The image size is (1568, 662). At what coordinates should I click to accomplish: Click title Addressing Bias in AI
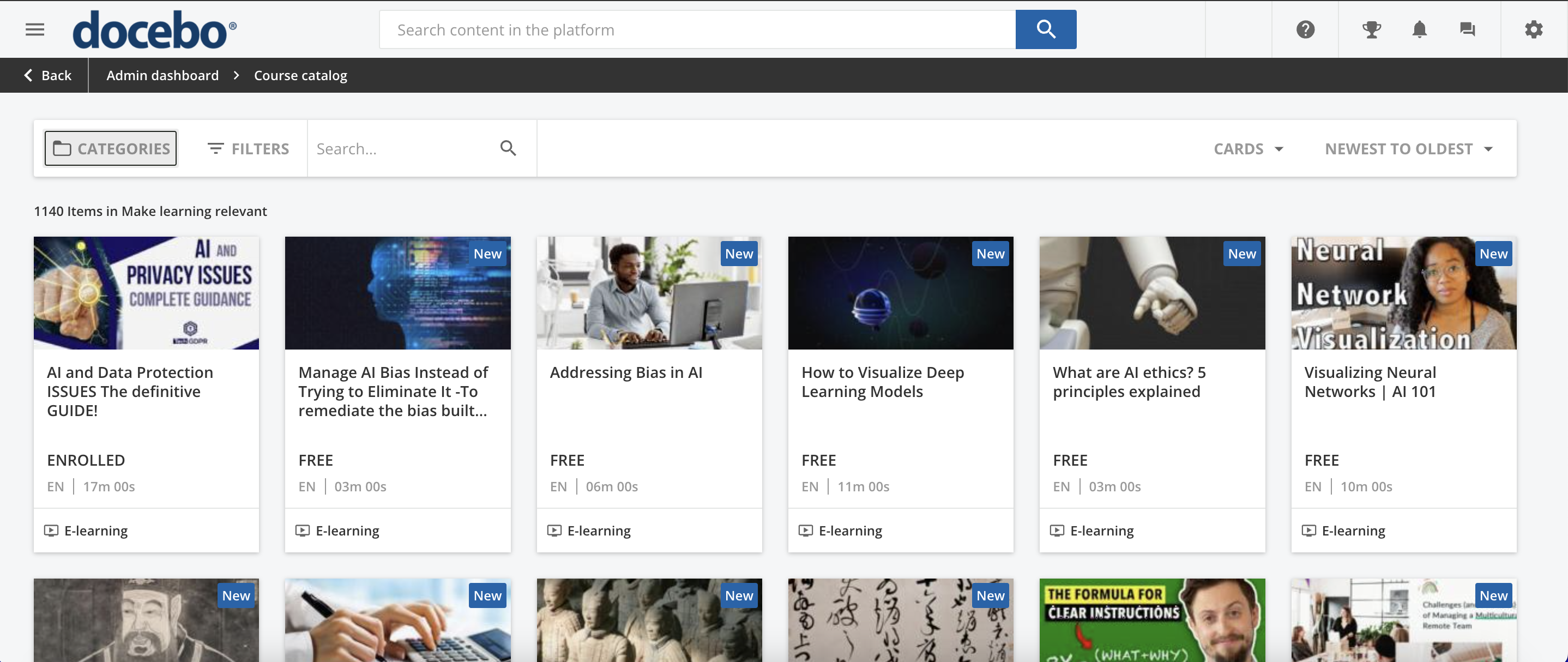(626, 372)
